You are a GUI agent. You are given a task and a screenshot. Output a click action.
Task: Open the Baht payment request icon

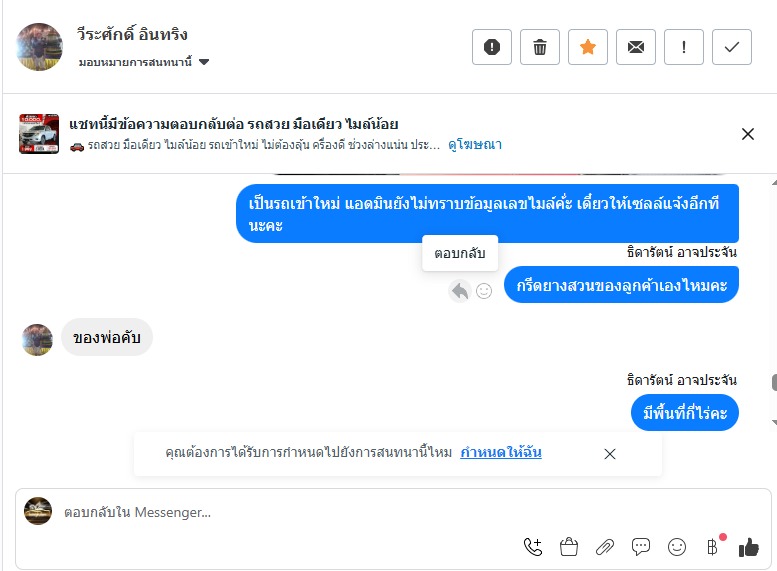coord(712,547)
